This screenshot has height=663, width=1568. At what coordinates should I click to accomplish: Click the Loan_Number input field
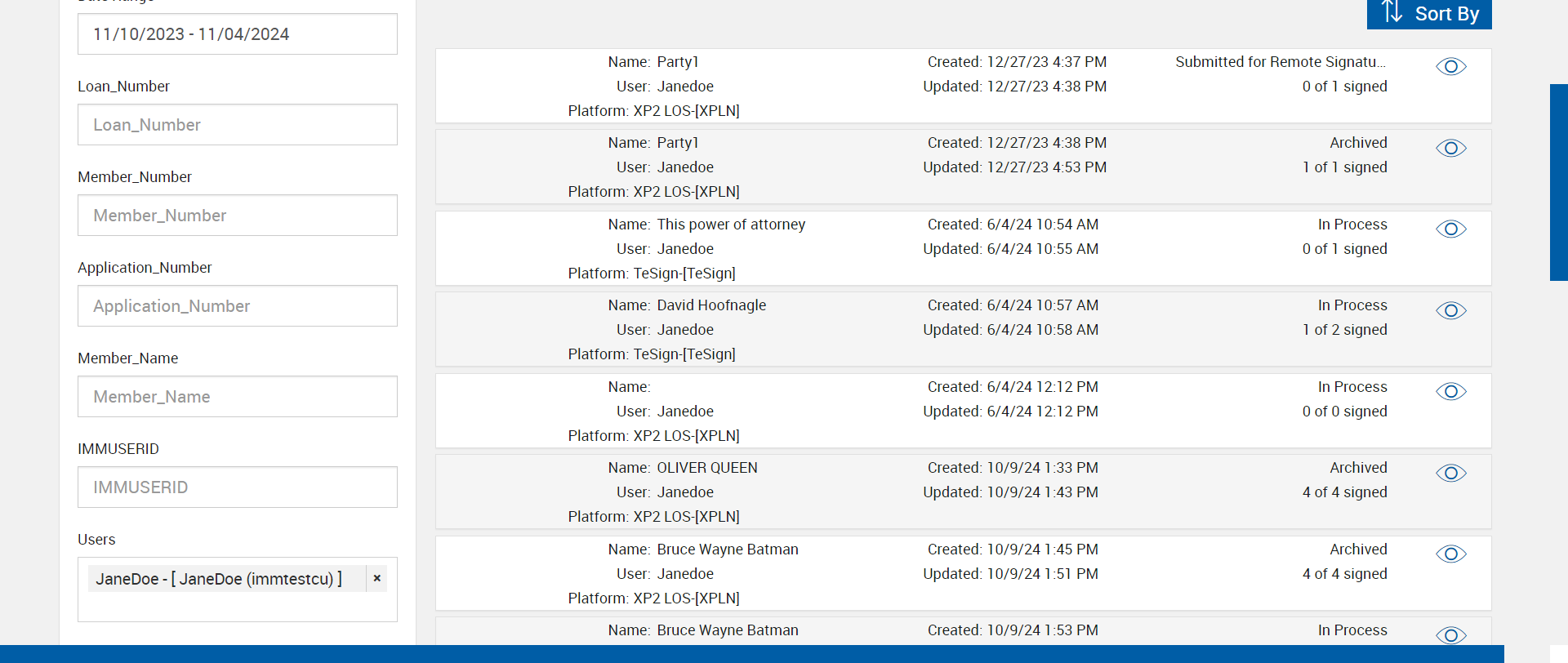(237, 125)
